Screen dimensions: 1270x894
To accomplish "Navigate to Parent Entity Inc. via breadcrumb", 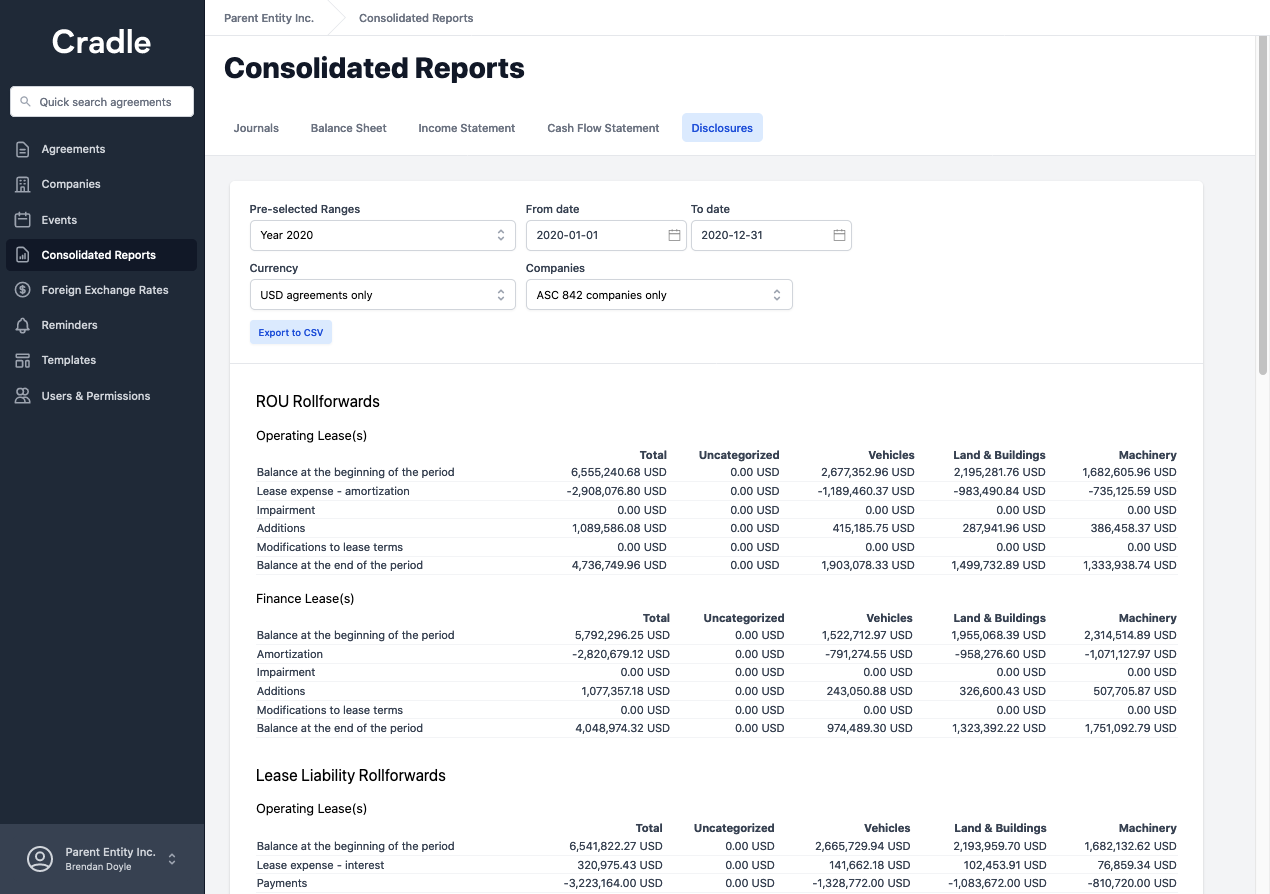I will pos(268,18).
